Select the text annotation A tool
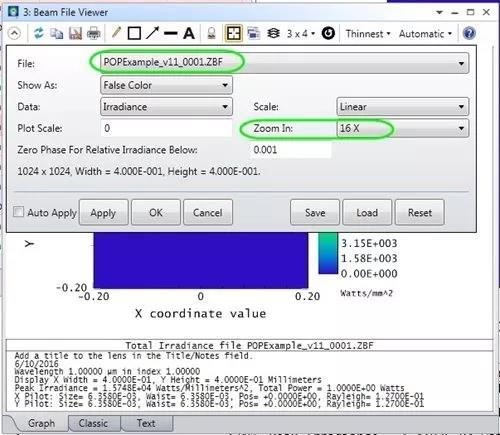This screenshot has height=435, width=500. [189, 33]
